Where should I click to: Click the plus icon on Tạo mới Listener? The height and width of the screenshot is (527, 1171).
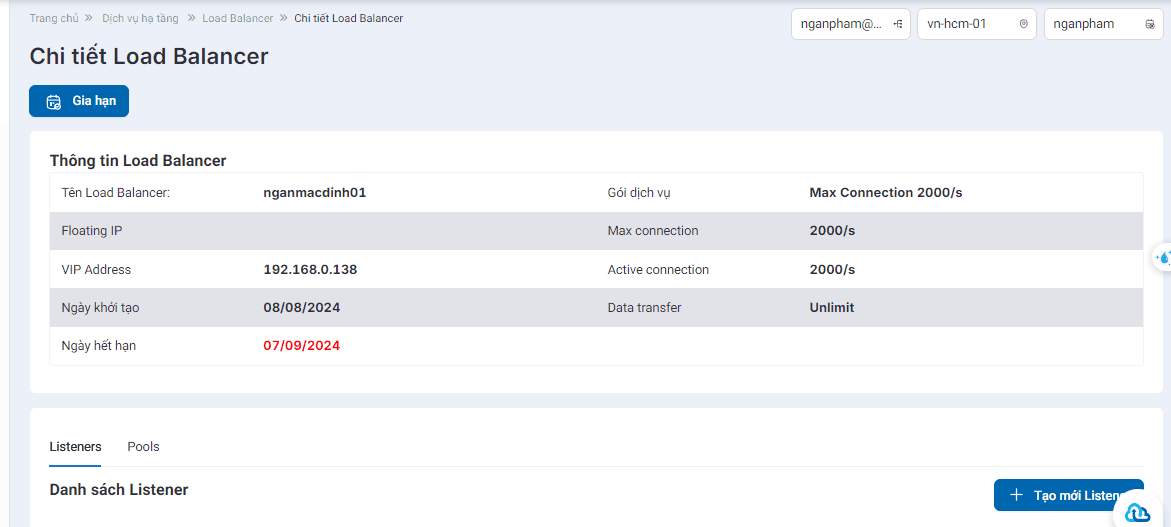[1016, 495]
